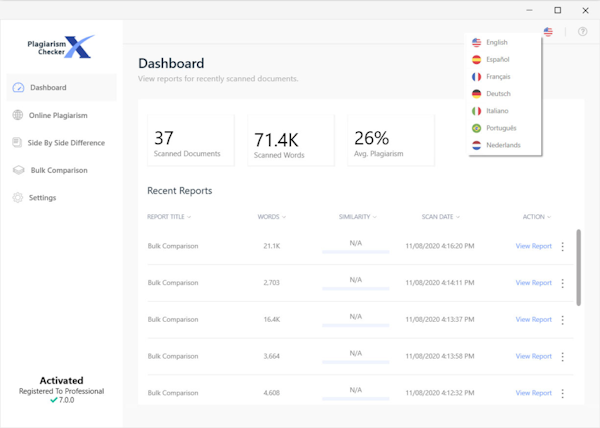Screen dimensions: 600x428
Task: Click the Side By Side Difference document icon
Action: coord(18,143)
